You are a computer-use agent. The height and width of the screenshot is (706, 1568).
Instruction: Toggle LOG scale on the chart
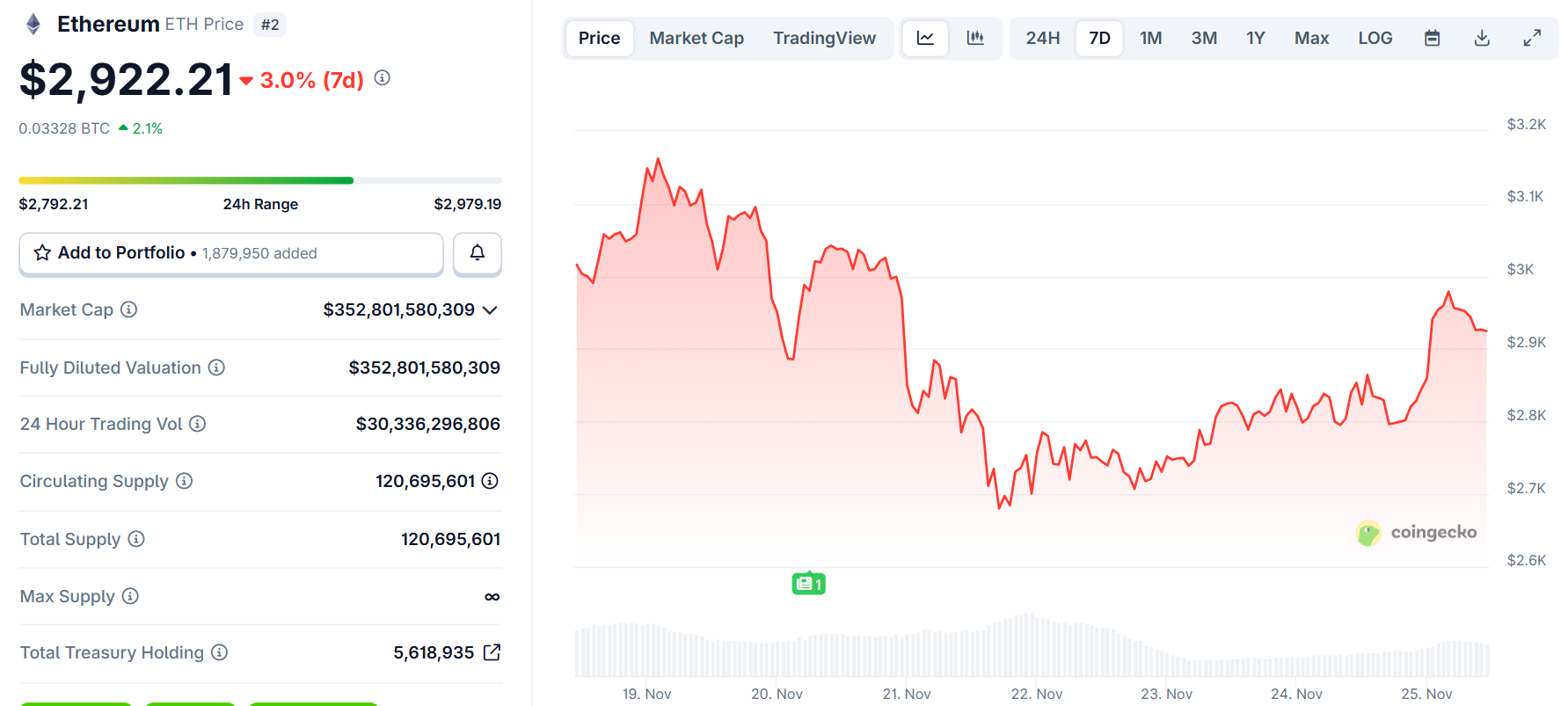coord(1375,38)
